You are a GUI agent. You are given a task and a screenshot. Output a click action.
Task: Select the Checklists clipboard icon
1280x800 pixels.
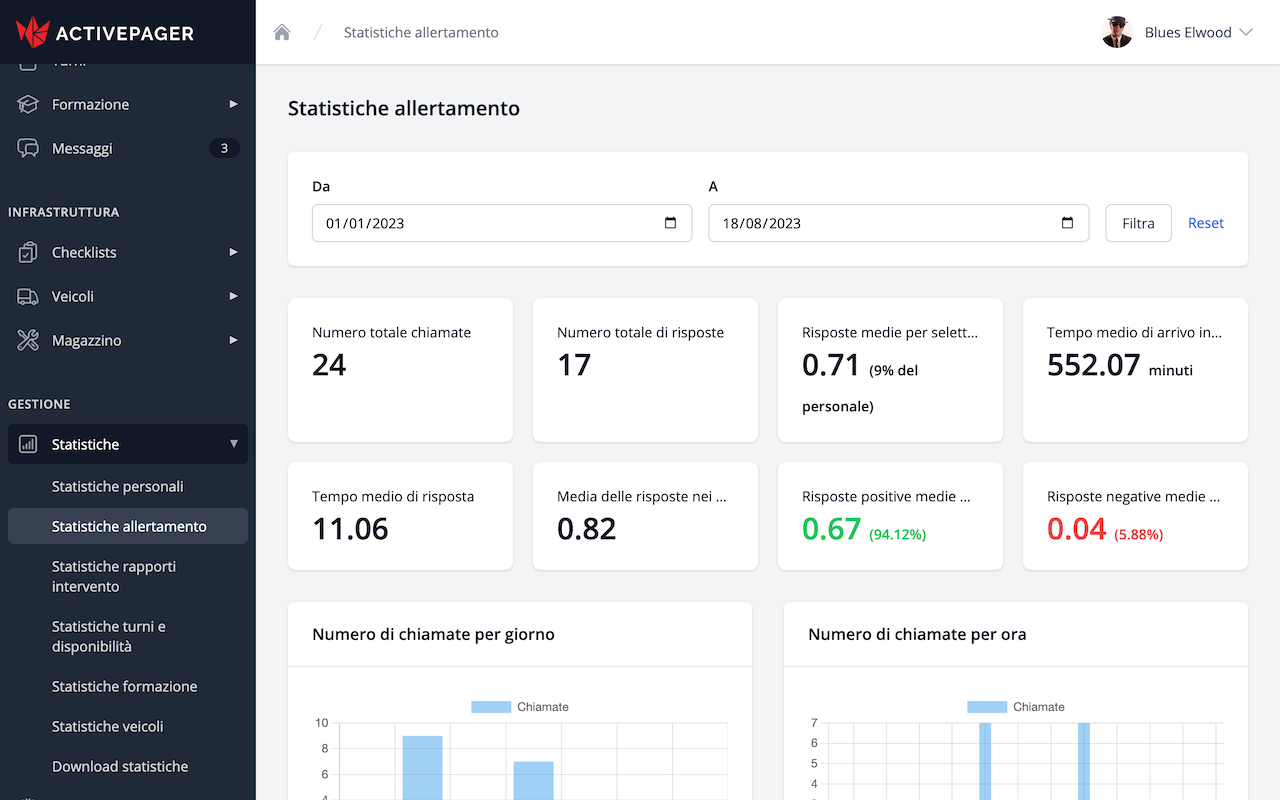point(25,252)
